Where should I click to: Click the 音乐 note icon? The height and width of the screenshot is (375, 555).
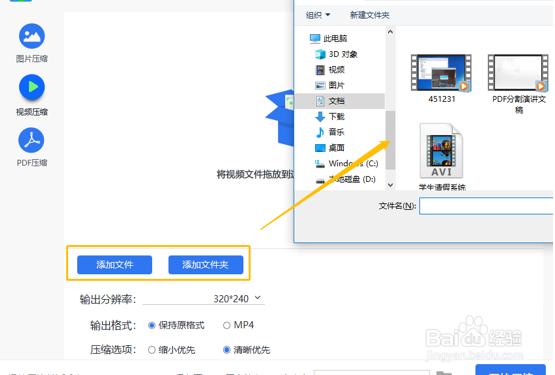coord(320,132)
